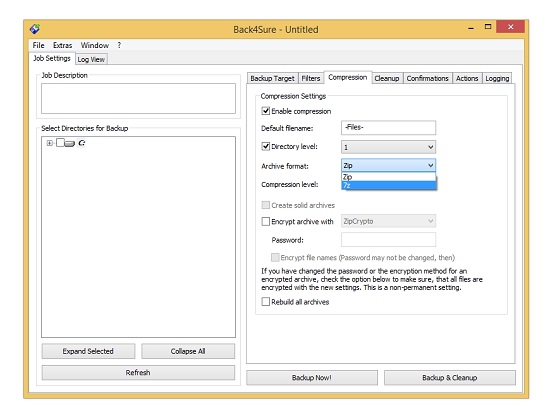
Task: Open the Actions tab
Action: click(x=467, y=78)
